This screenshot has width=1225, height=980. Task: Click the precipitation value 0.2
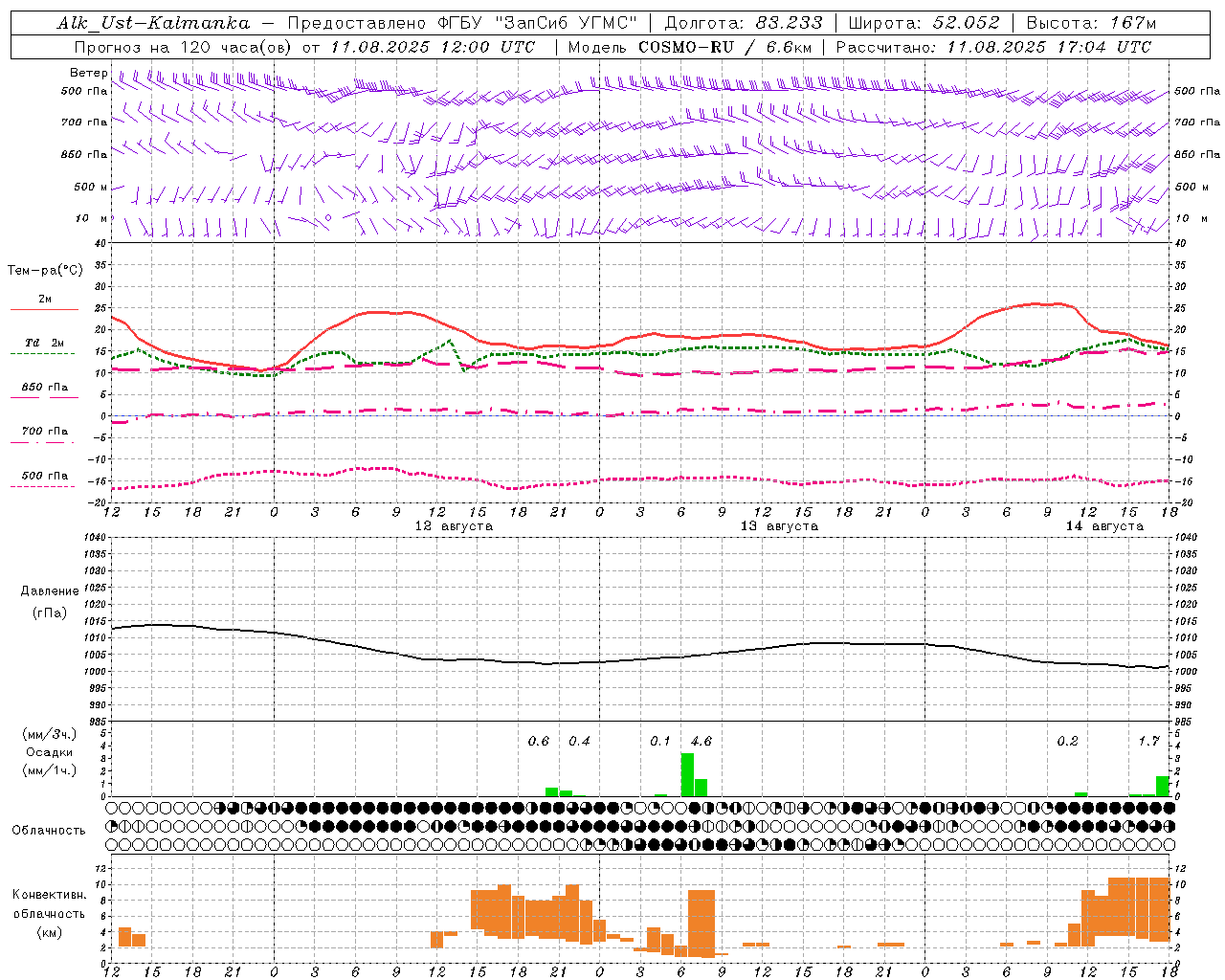pyautogui.click(x=1067, y=741)
